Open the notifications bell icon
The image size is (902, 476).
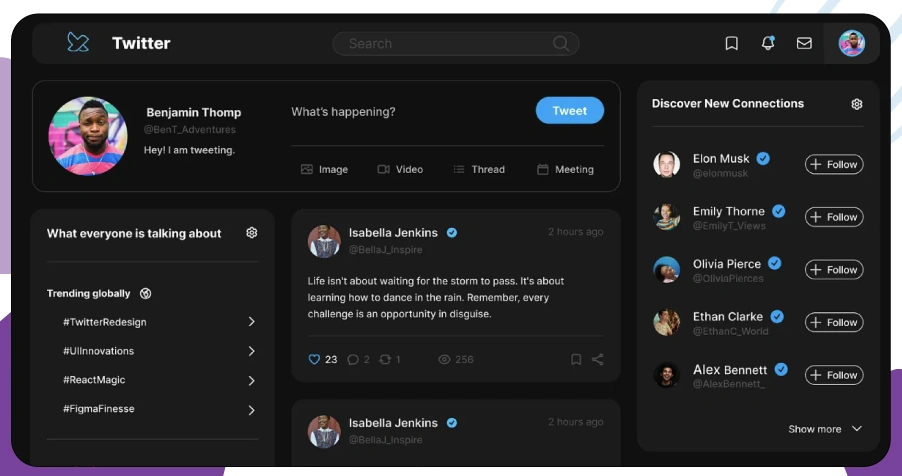pyautogui.click(x=768, y=43)
